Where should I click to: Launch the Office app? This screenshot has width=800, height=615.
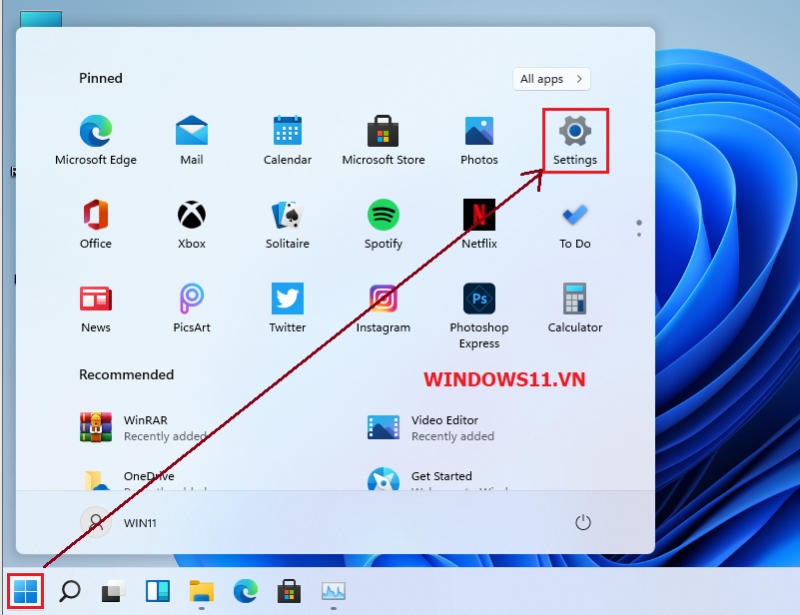[x=95, y=224]
